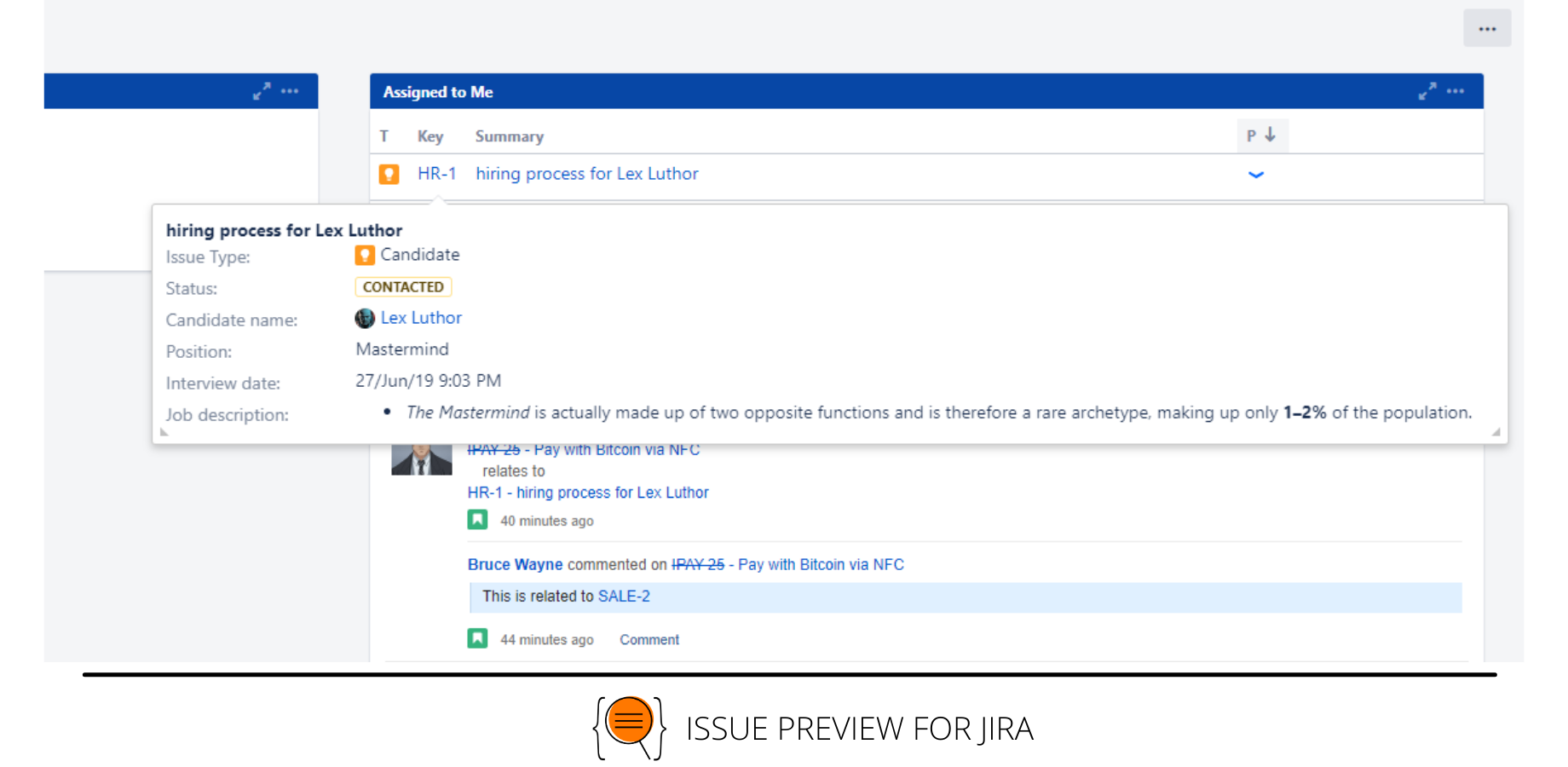
Task: Click the 'Candidate name:' field label
Action: coord(232,320)
